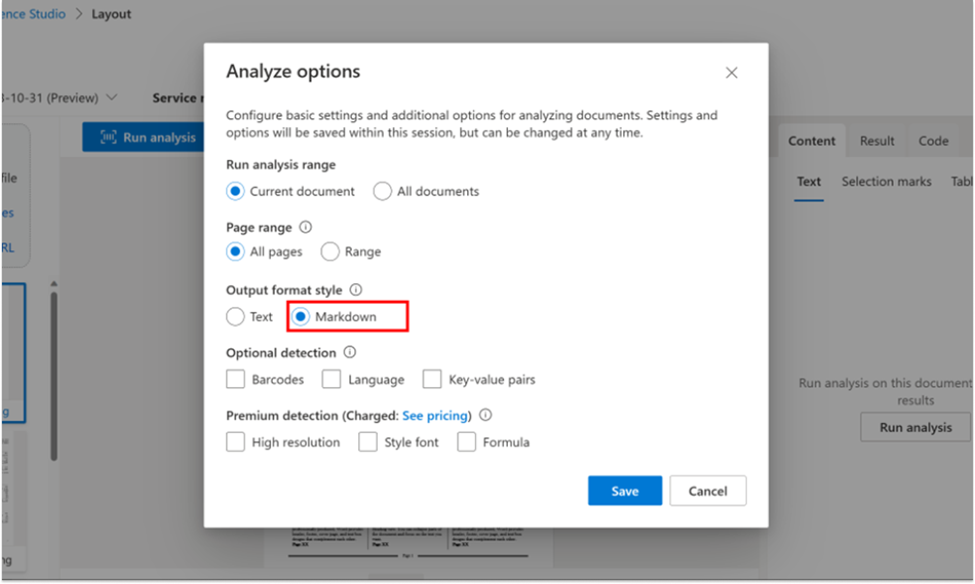The width and height of the screenshot is (975, 584).
Task: Click the Optional detection info icon
Action: pyautogui.click(x=350, y=352)
